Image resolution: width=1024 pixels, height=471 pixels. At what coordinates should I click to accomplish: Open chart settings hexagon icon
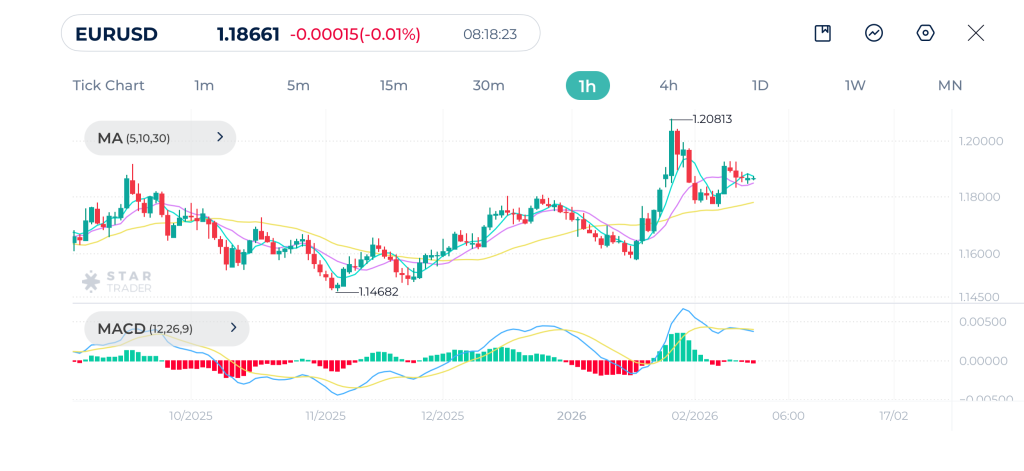tap(925, 33)
